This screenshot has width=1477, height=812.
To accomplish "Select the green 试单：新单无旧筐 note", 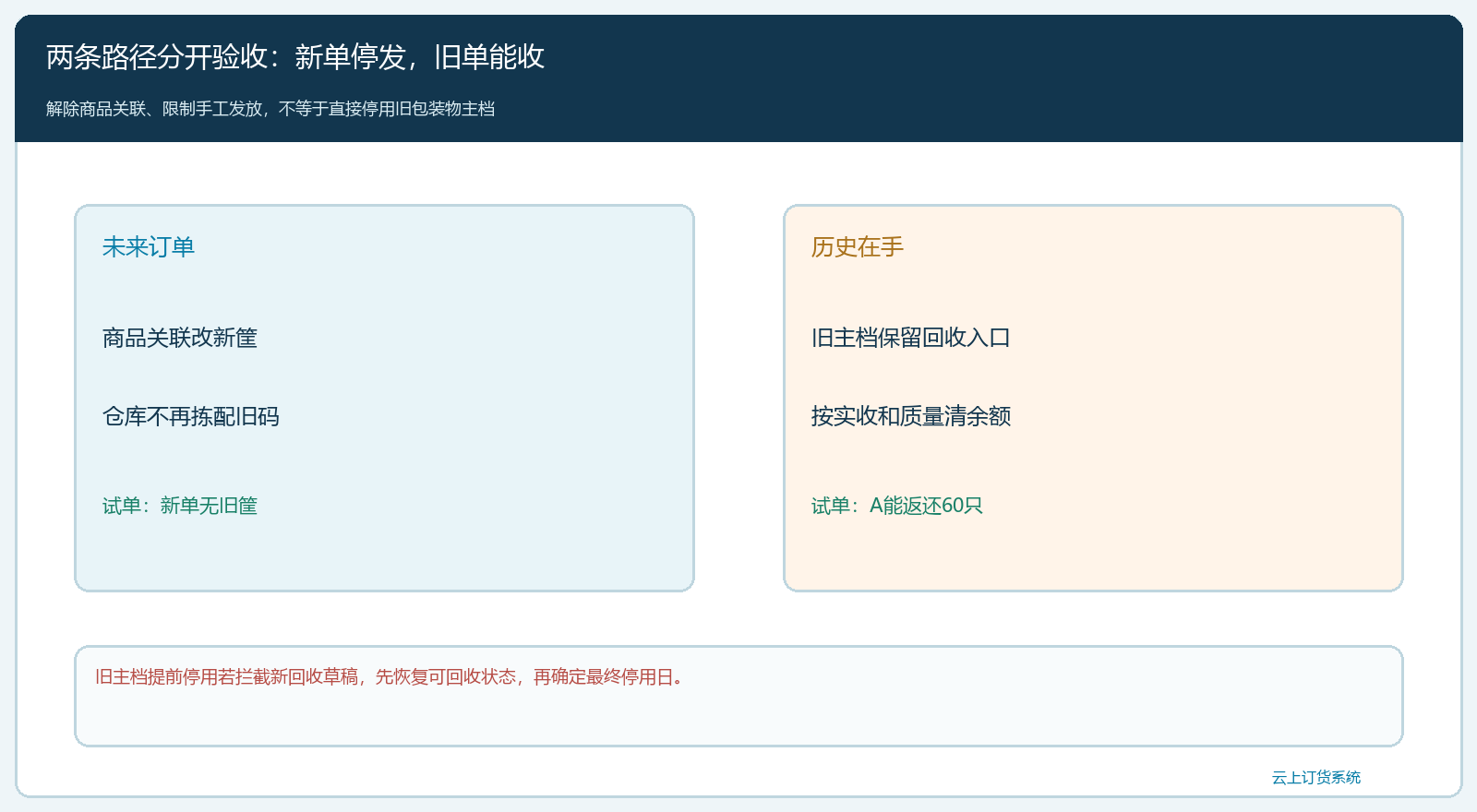I will [x=180, y=506].
